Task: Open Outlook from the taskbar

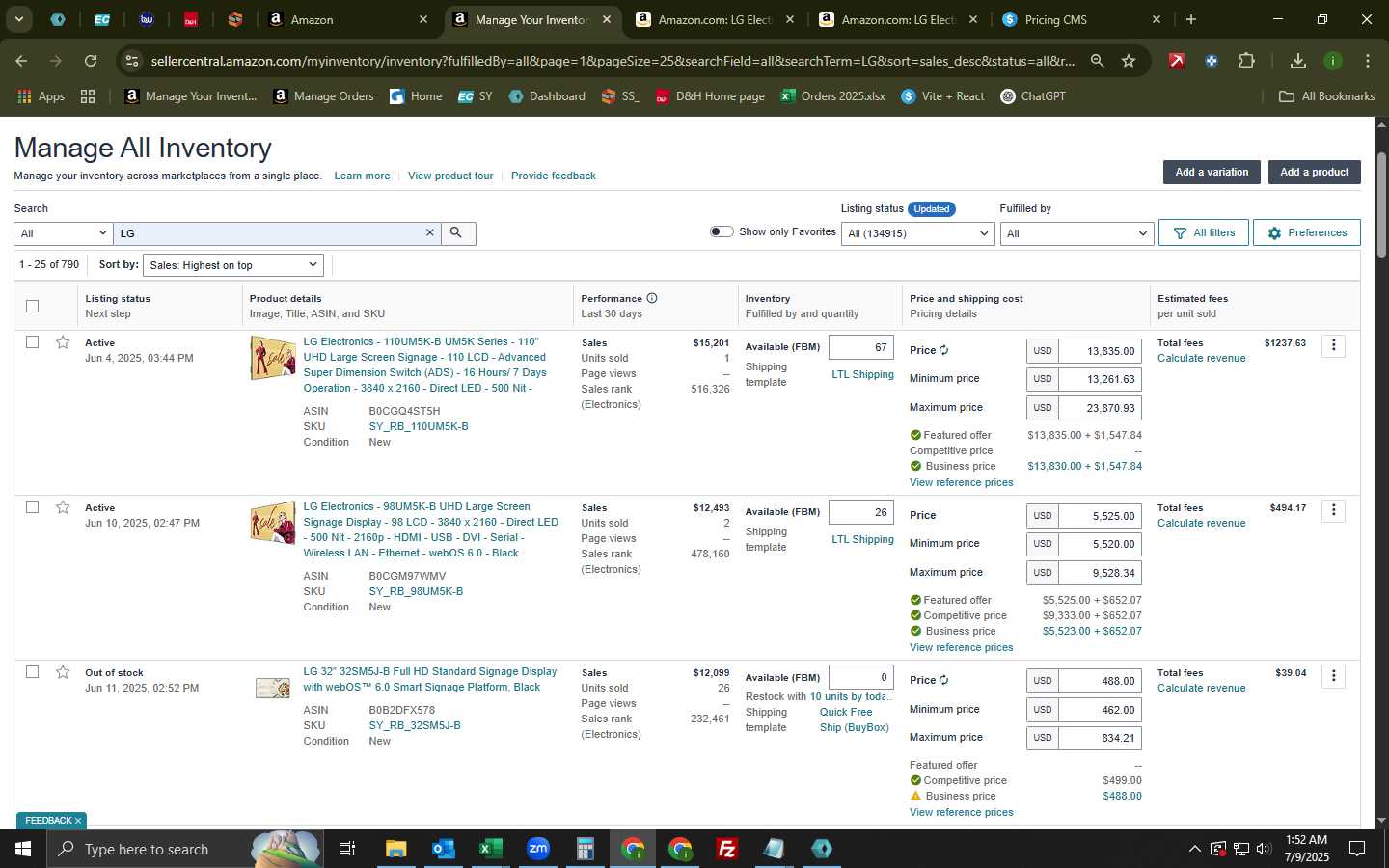Action: point(443,849)
